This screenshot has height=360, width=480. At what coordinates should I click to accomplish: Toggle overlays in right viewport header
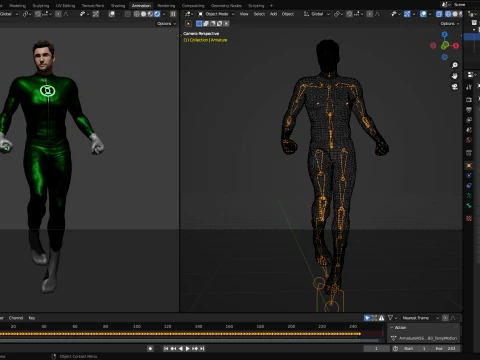click(423, 14)
